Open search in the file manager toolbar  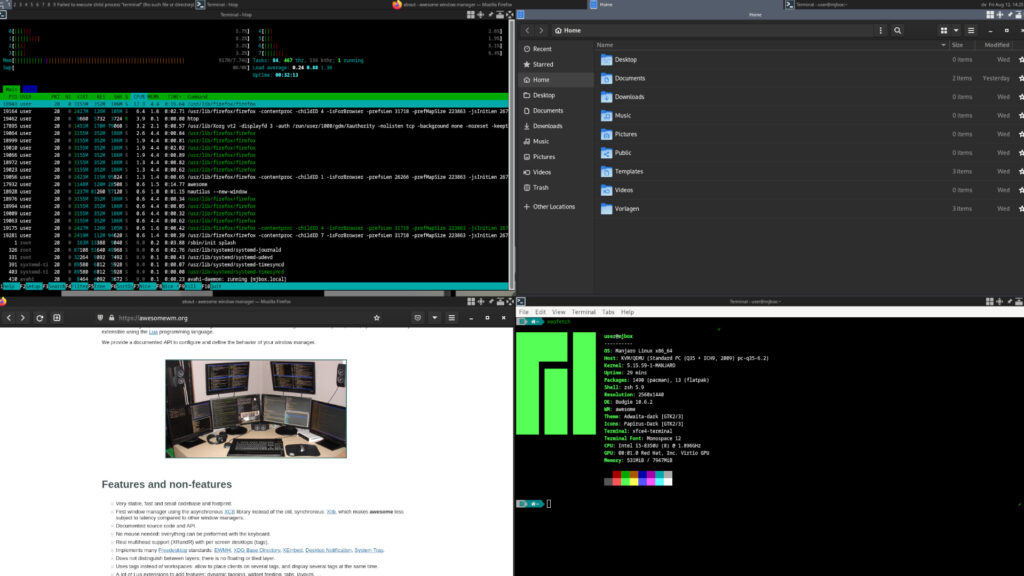(897, 30)
